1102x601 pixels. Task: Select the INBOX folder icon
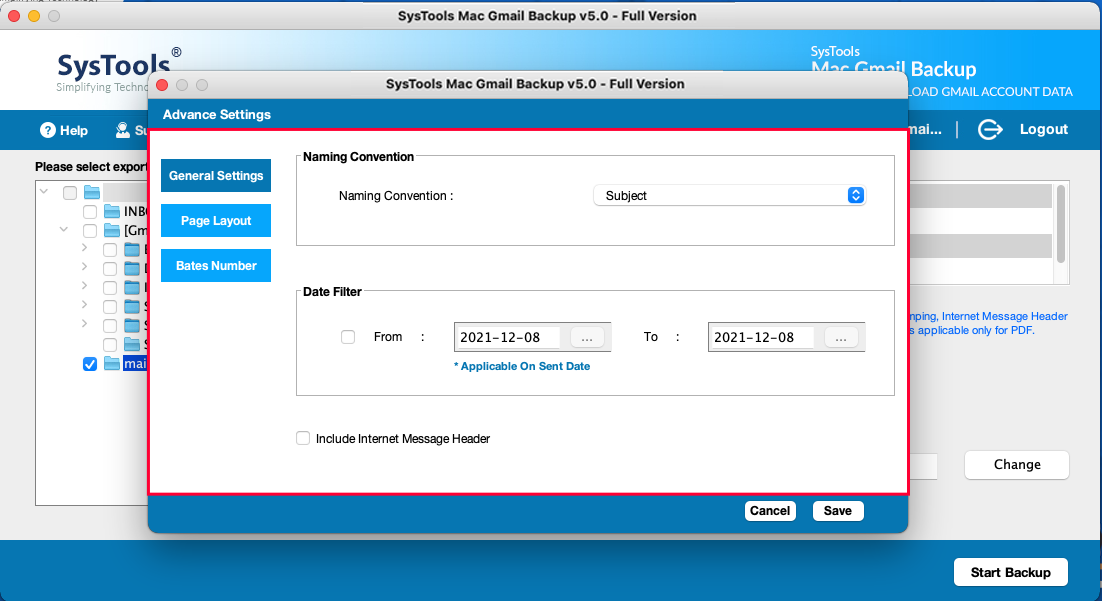tap(112, 211)
